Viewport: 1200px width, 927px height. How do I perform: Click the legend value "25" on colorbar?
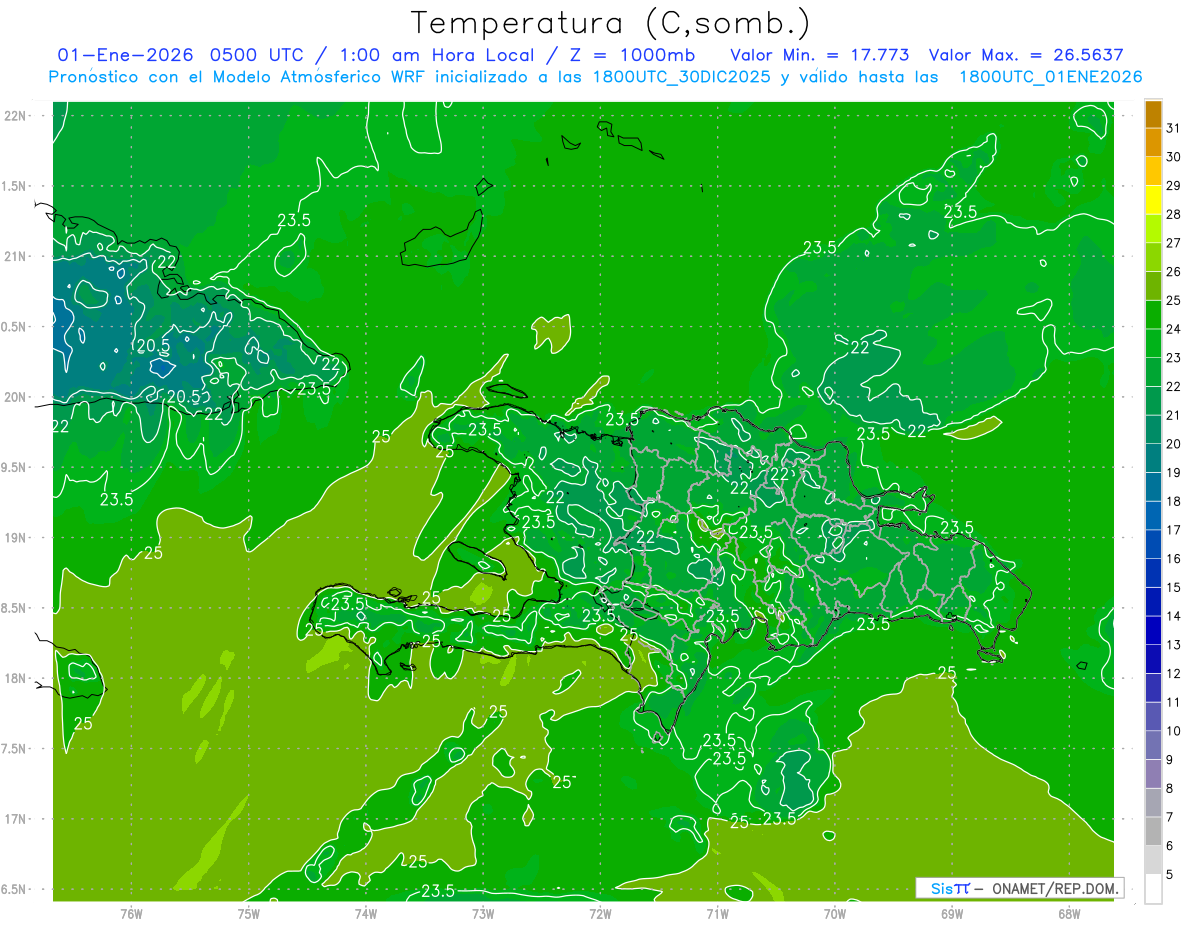tap(1174, 300)
